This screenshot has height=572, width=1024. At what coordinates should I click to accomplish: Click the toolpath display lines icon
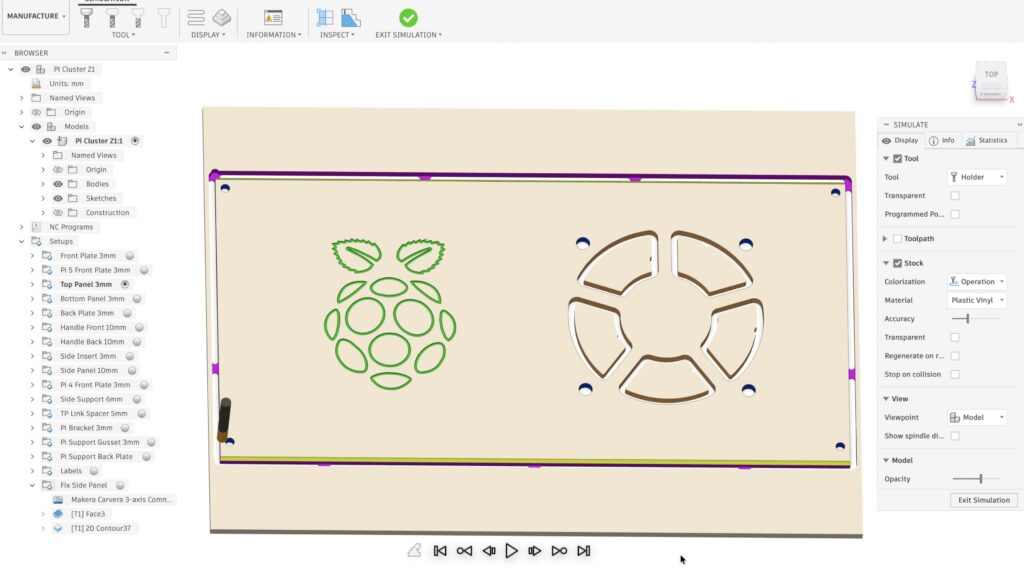(196, 18)
